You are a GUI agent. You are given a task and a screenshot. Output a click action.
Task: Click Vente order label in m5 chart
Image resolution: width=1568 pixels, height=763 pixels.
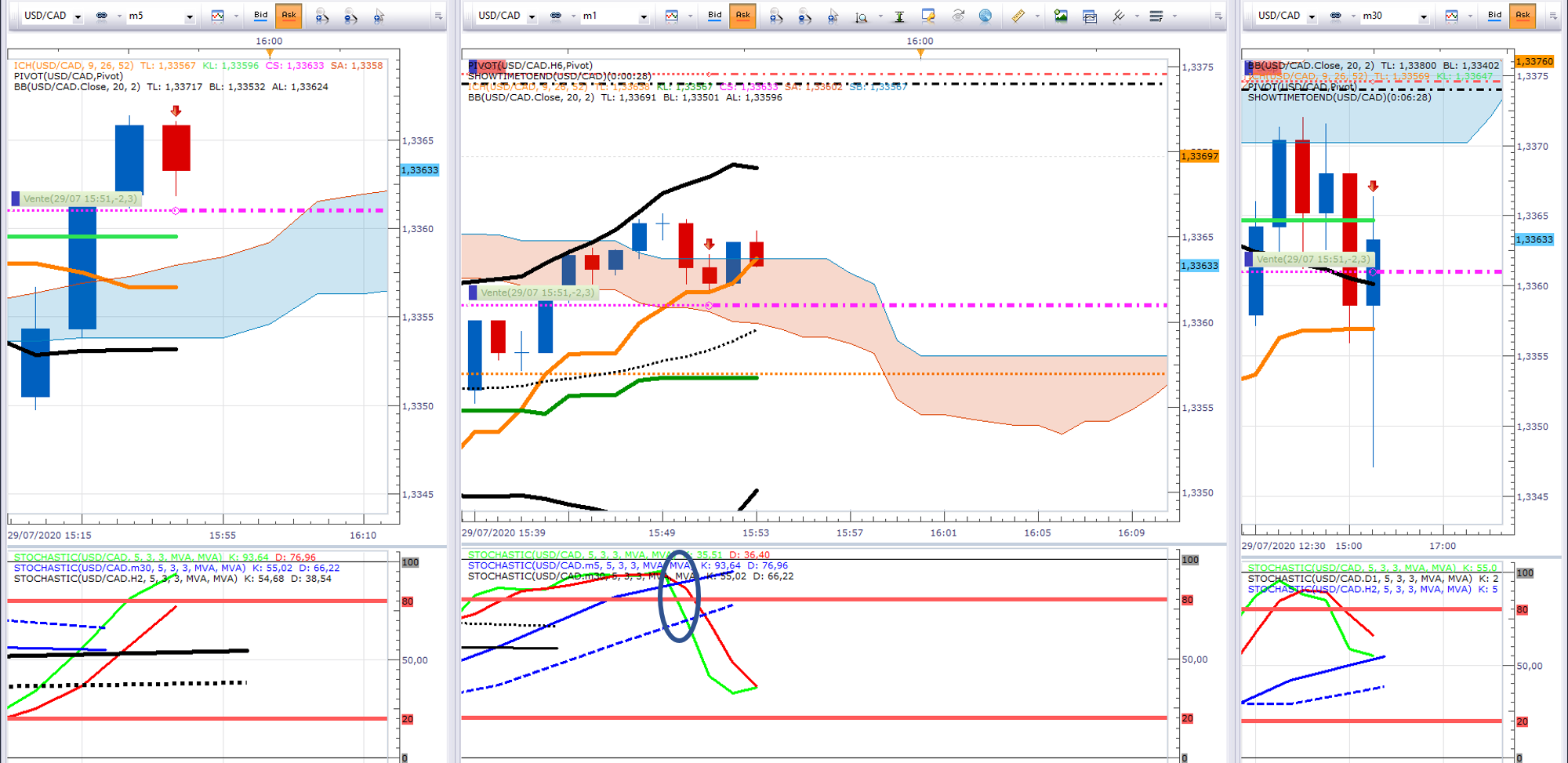point(75,198)
